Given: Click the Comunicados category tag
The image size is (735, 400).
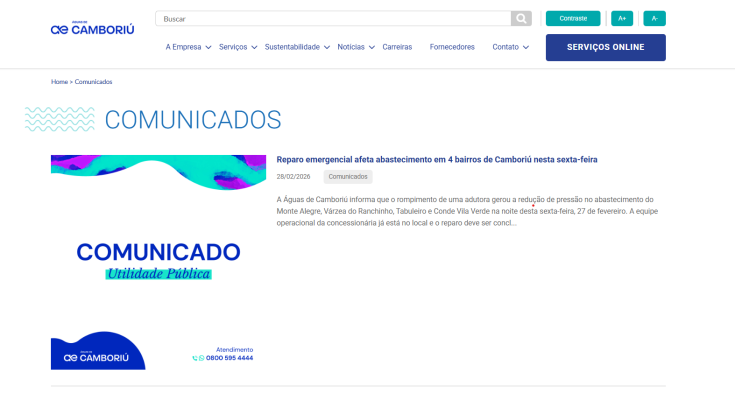Looking at the screenshot, I should pos(348,177).
